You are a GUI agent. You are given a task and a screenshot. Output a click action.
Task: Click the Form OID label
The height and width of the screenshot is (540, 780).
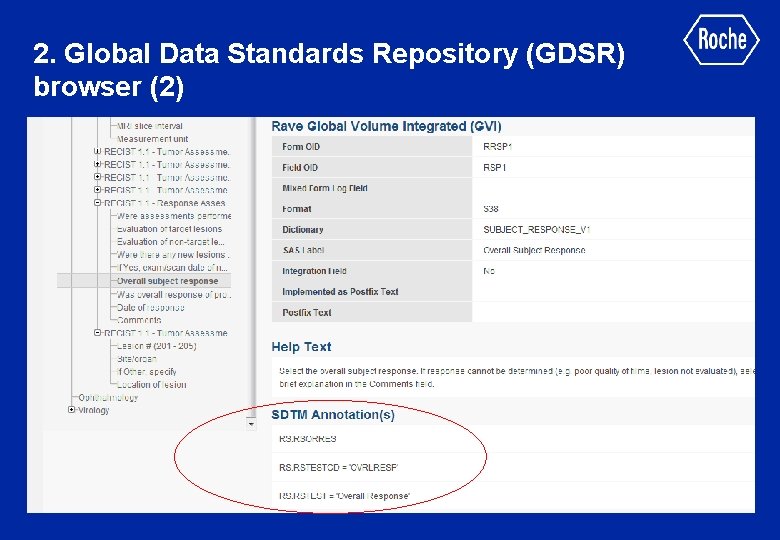(301, 147)
